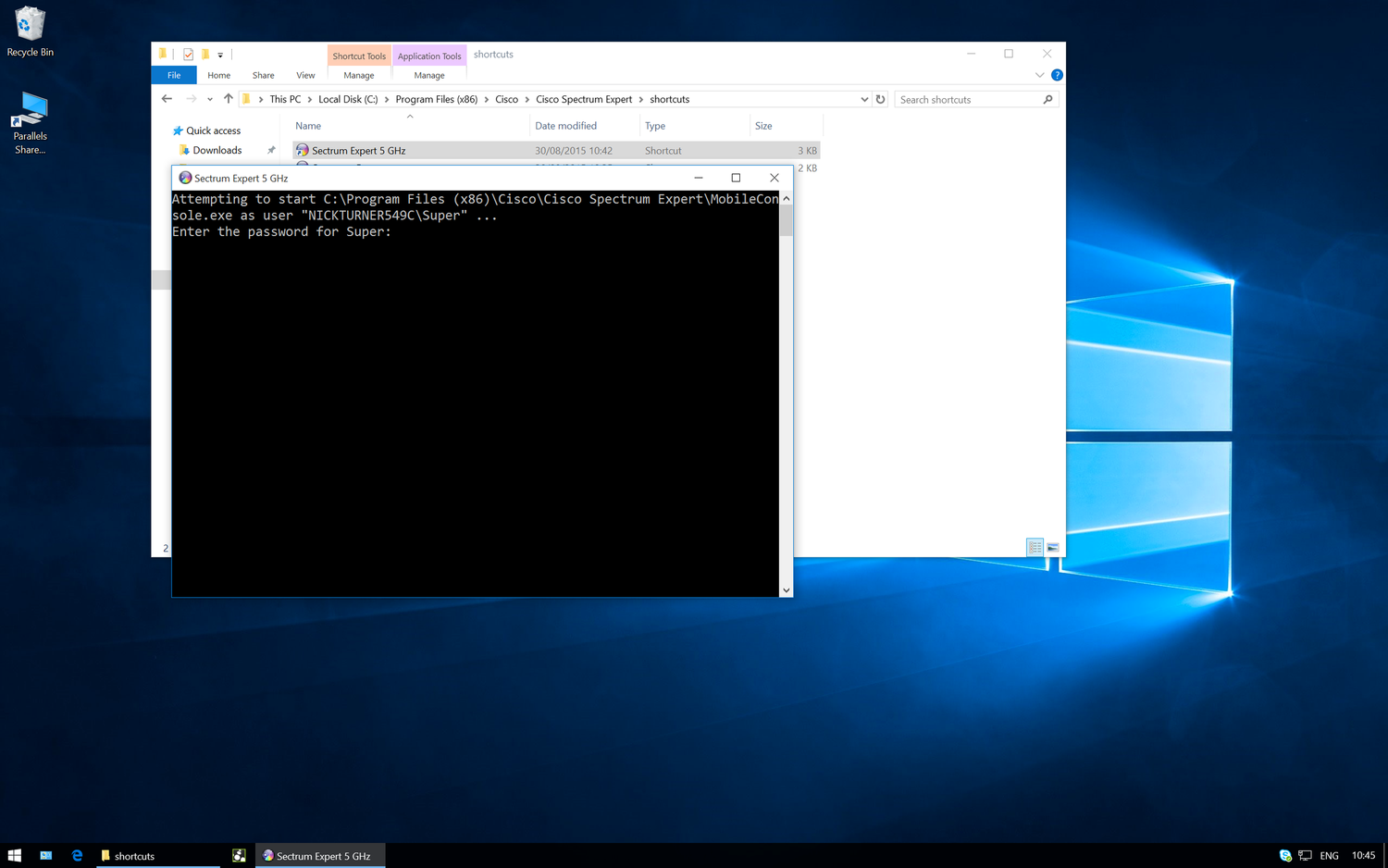This screenshot has width=1388, height=868.
Task: Open the 10:45 taskbar clock
Action: [1364, 856]
